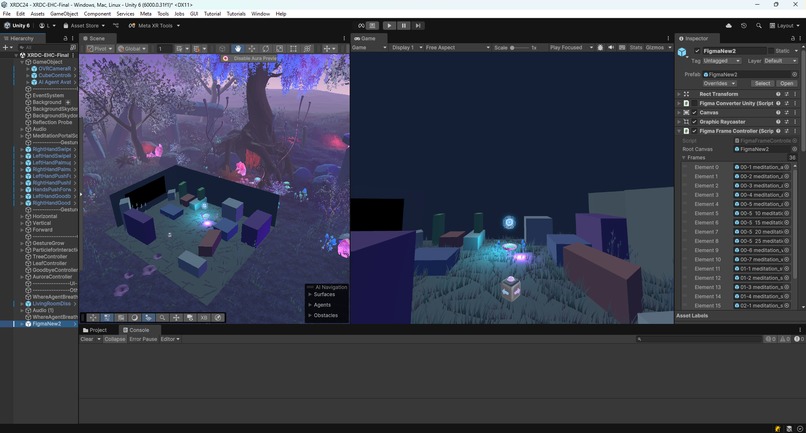Lock the Inspector panel

[792, 39]
